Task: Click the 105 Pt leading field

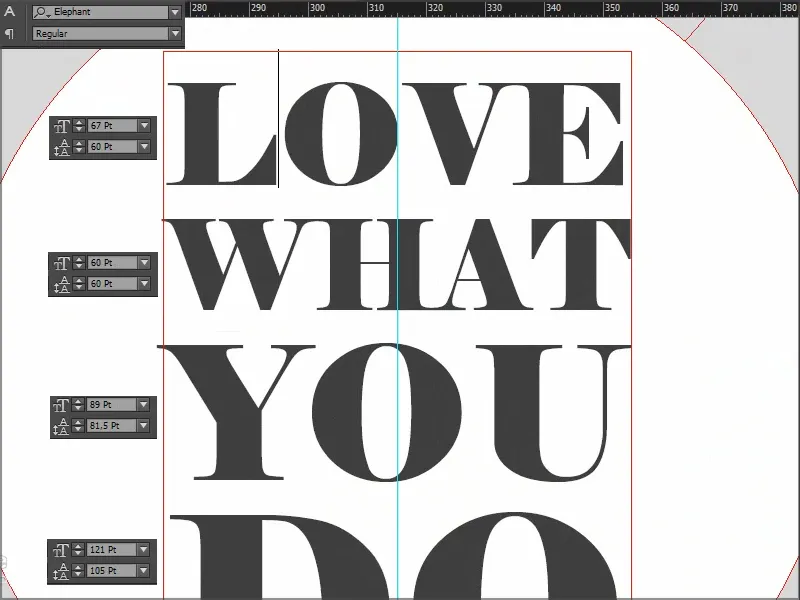Action: point(112,570)
